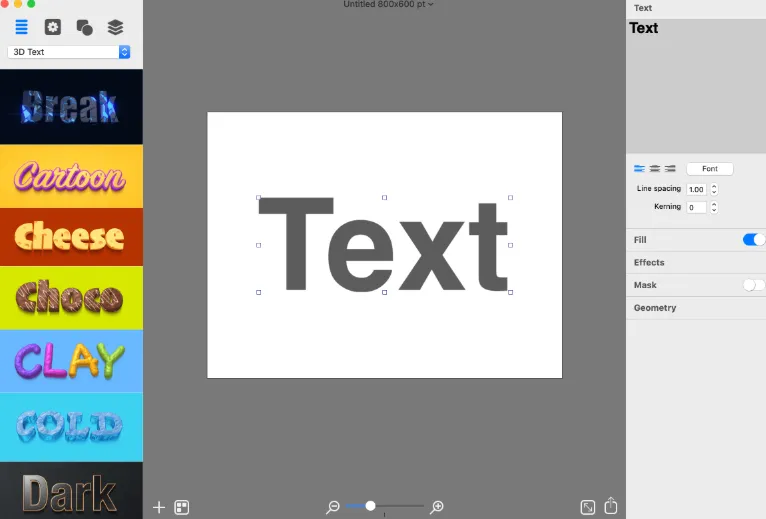The height and width of the screenshot is (519, 766).
Task: Open the 3D Text category dropdown
Action: pos(69,52)
